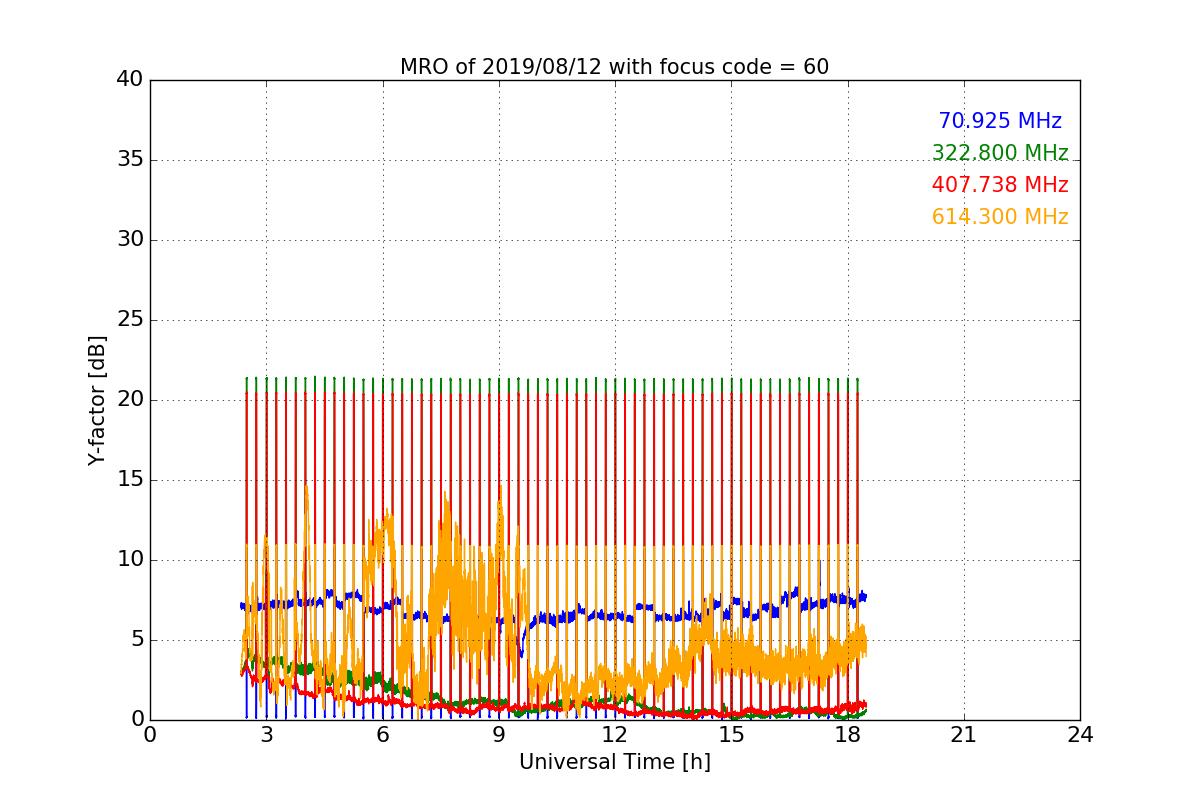This screenshot has height=800, width=1200.
Task: Click the y-axis tick label 10
Action: [x=130, y=560]
